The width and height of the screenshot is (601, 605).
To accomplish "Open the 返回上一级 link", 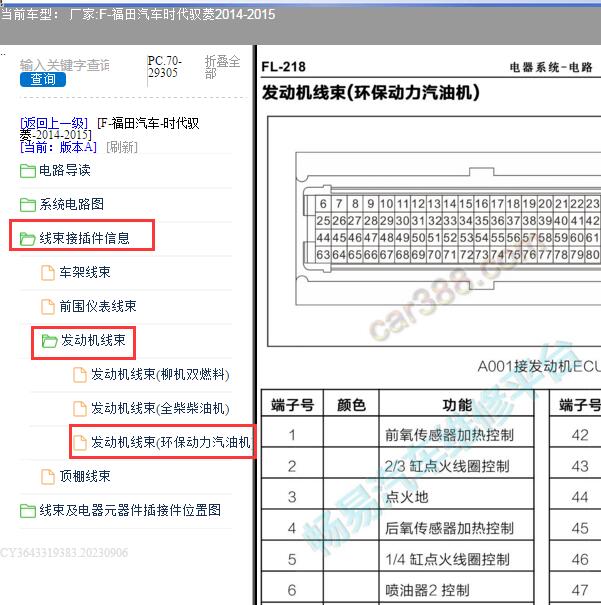I will (x=54, y=123).
